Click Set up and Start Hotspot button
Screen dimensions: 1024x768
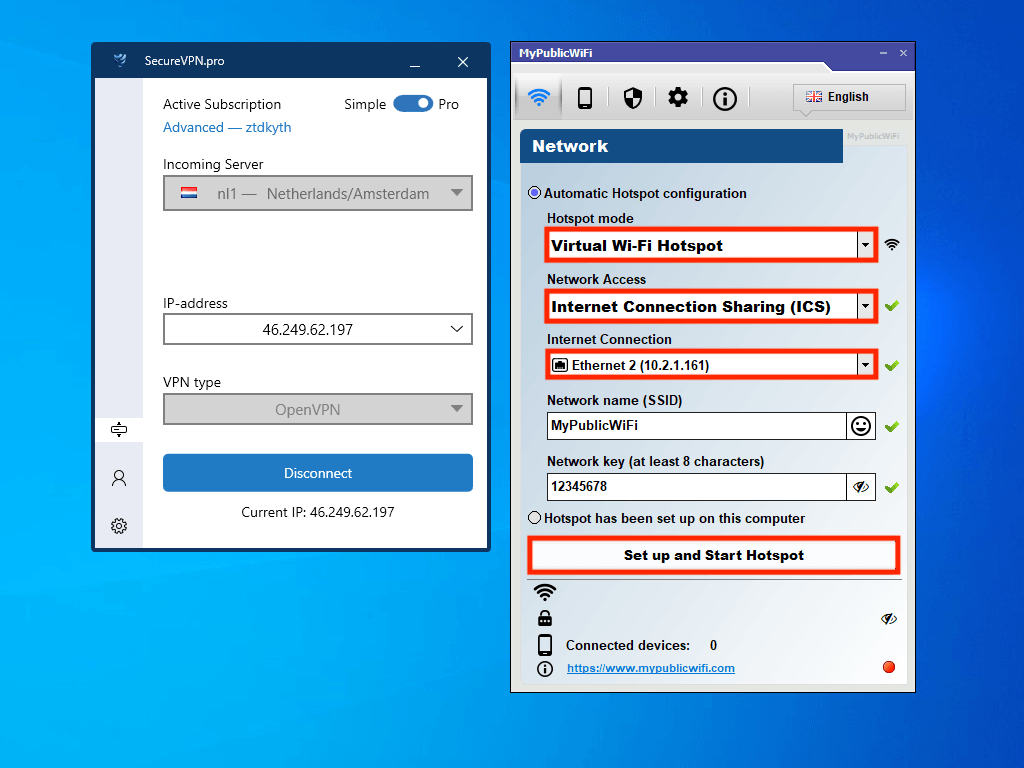point(713,555)
